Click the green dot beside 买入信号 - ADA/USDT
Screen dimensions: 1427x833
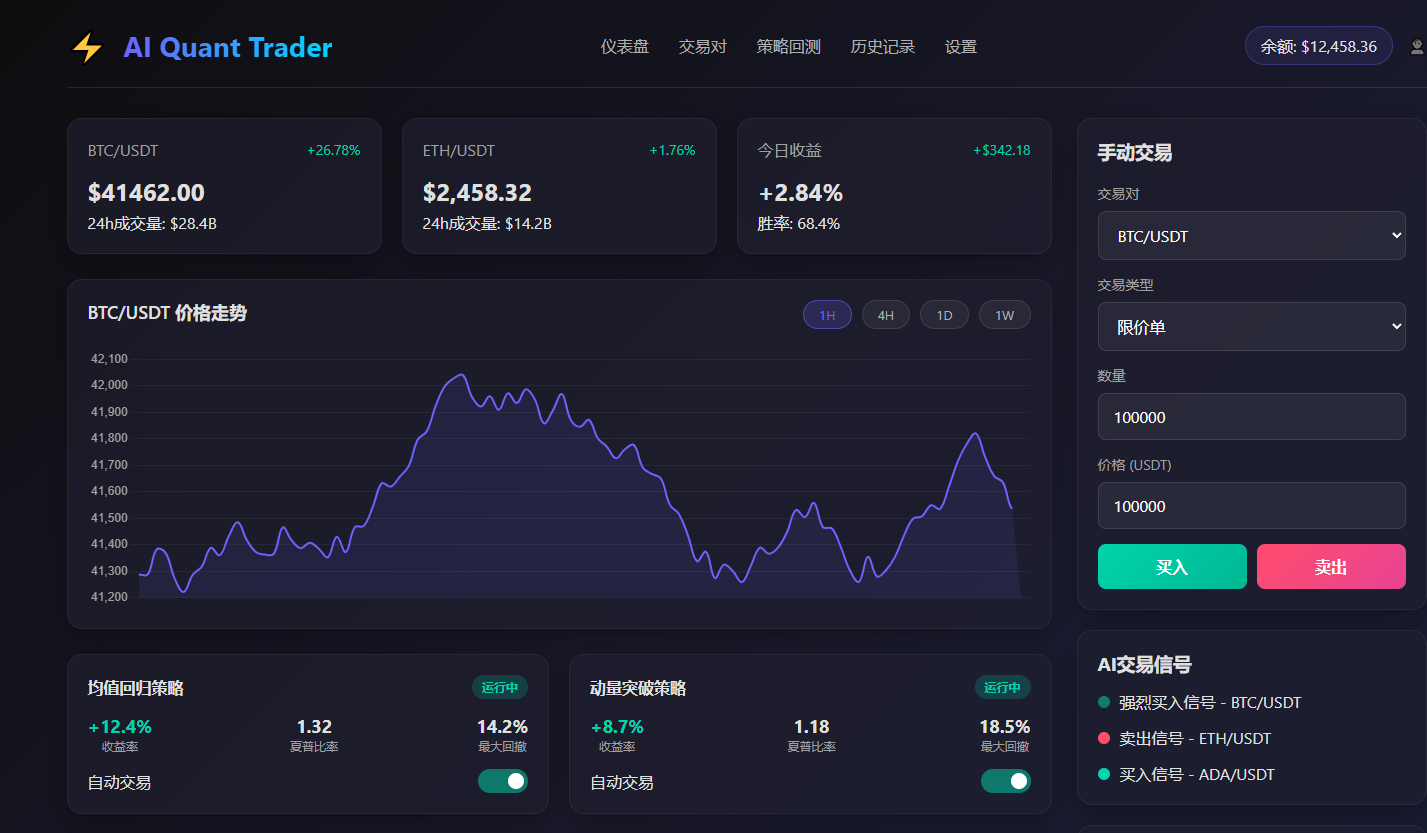(x=1106, y=774)
